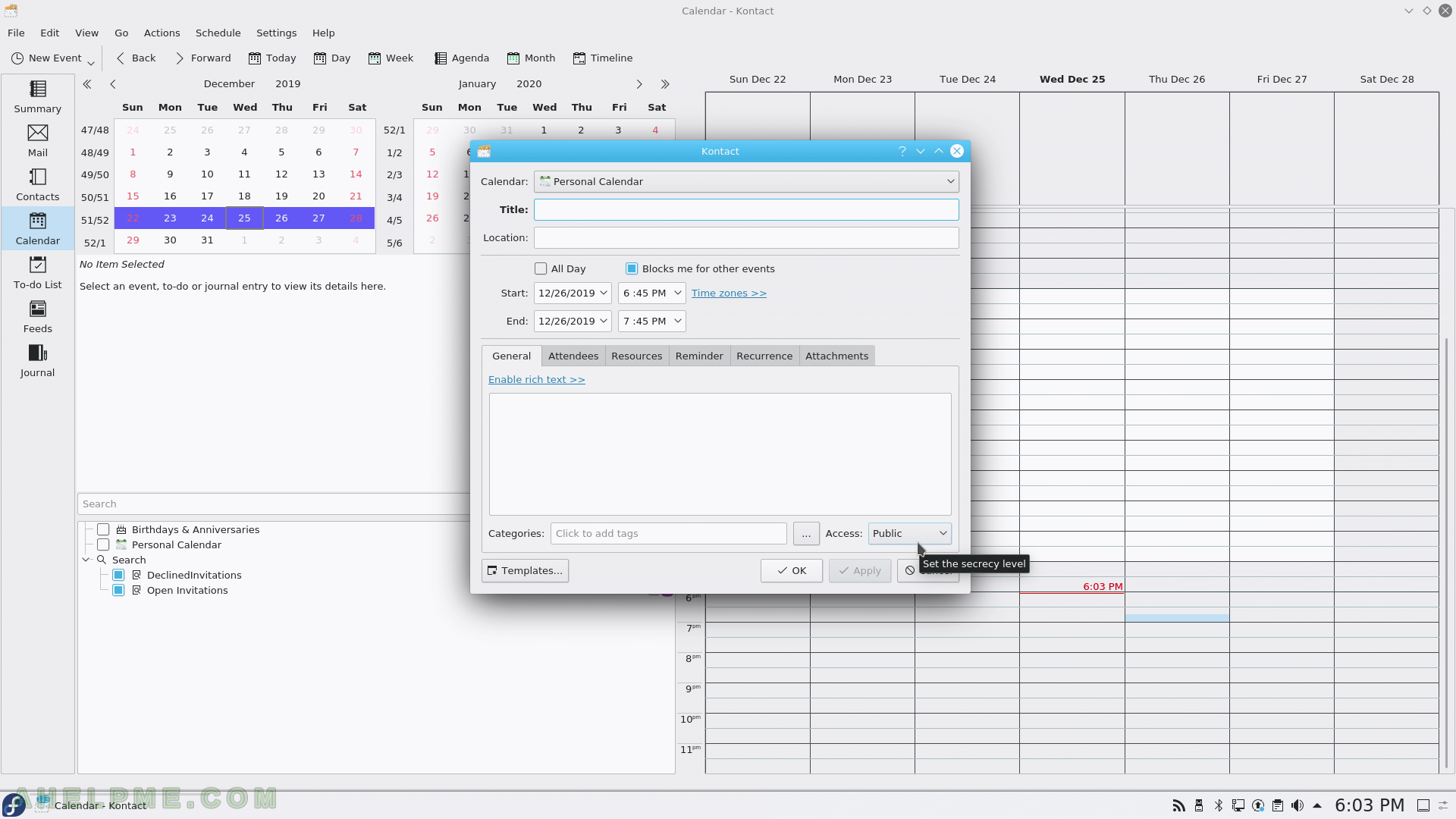Go to next month arrow
The image size is (1456, 819).
point(639,84)
